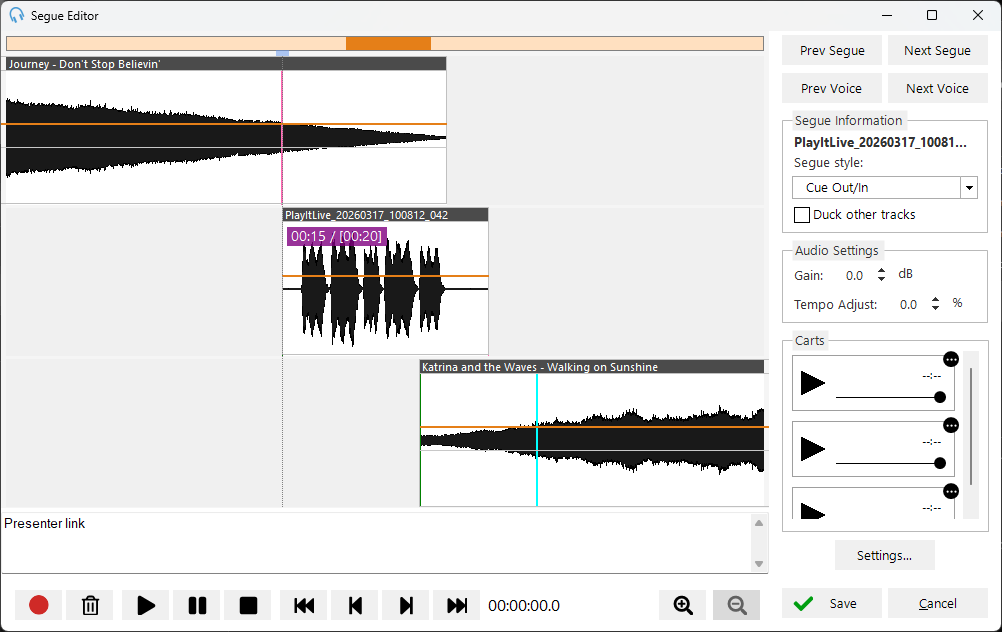
Task: Play the second cart
Action: tap(813, 449)
